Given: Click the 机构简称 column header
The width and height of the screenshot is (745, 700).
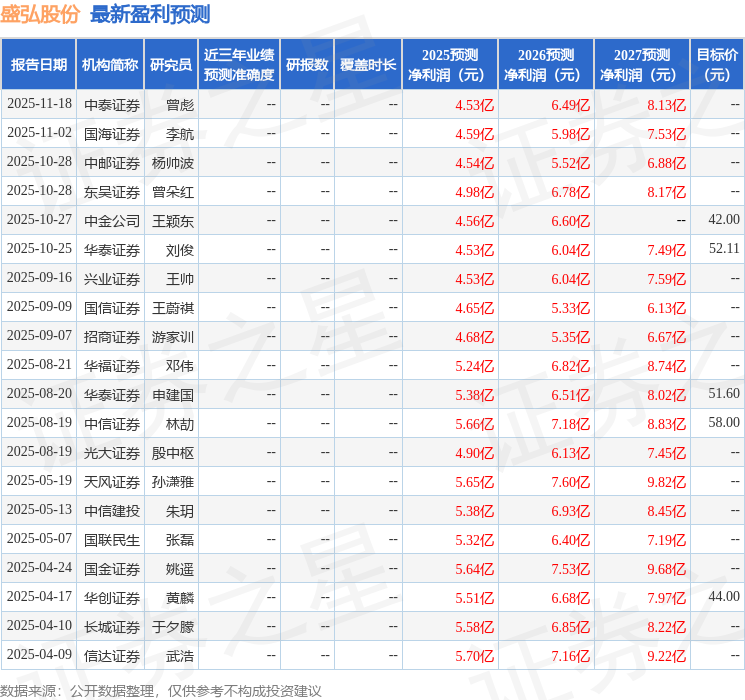Looking at the screenshot, I should pyautogui.click(x=110, y=65).
